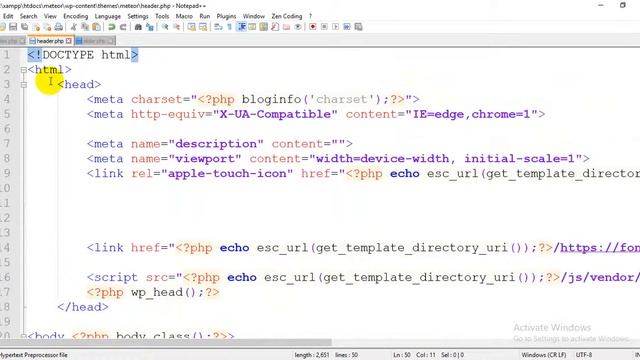The image size is (640, 360).
Task: Open Folder as Workspace toolbar icon
Action: click(287, 27)
